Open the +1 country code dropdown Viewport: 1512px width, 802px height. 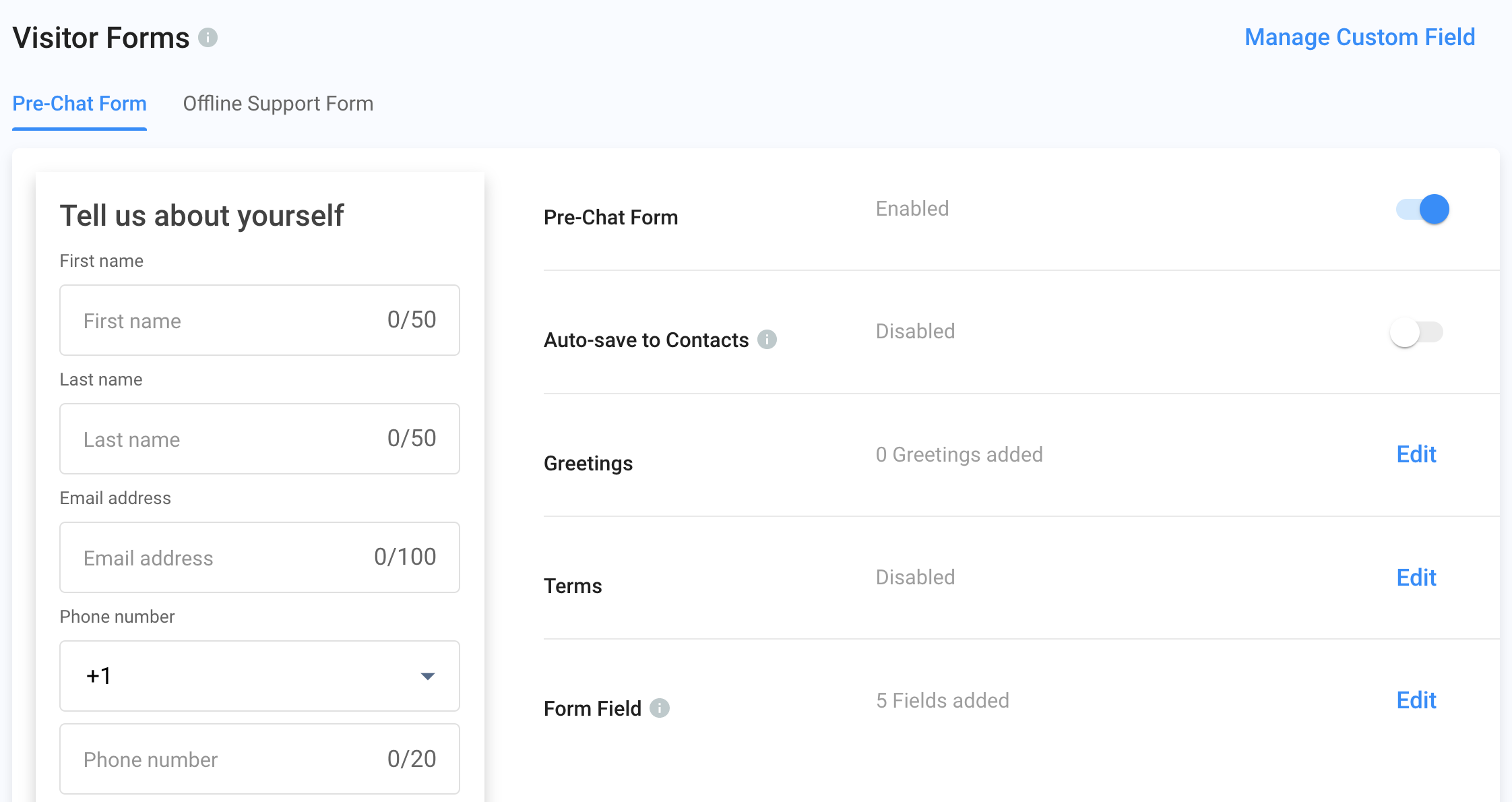tap(259, 675)
